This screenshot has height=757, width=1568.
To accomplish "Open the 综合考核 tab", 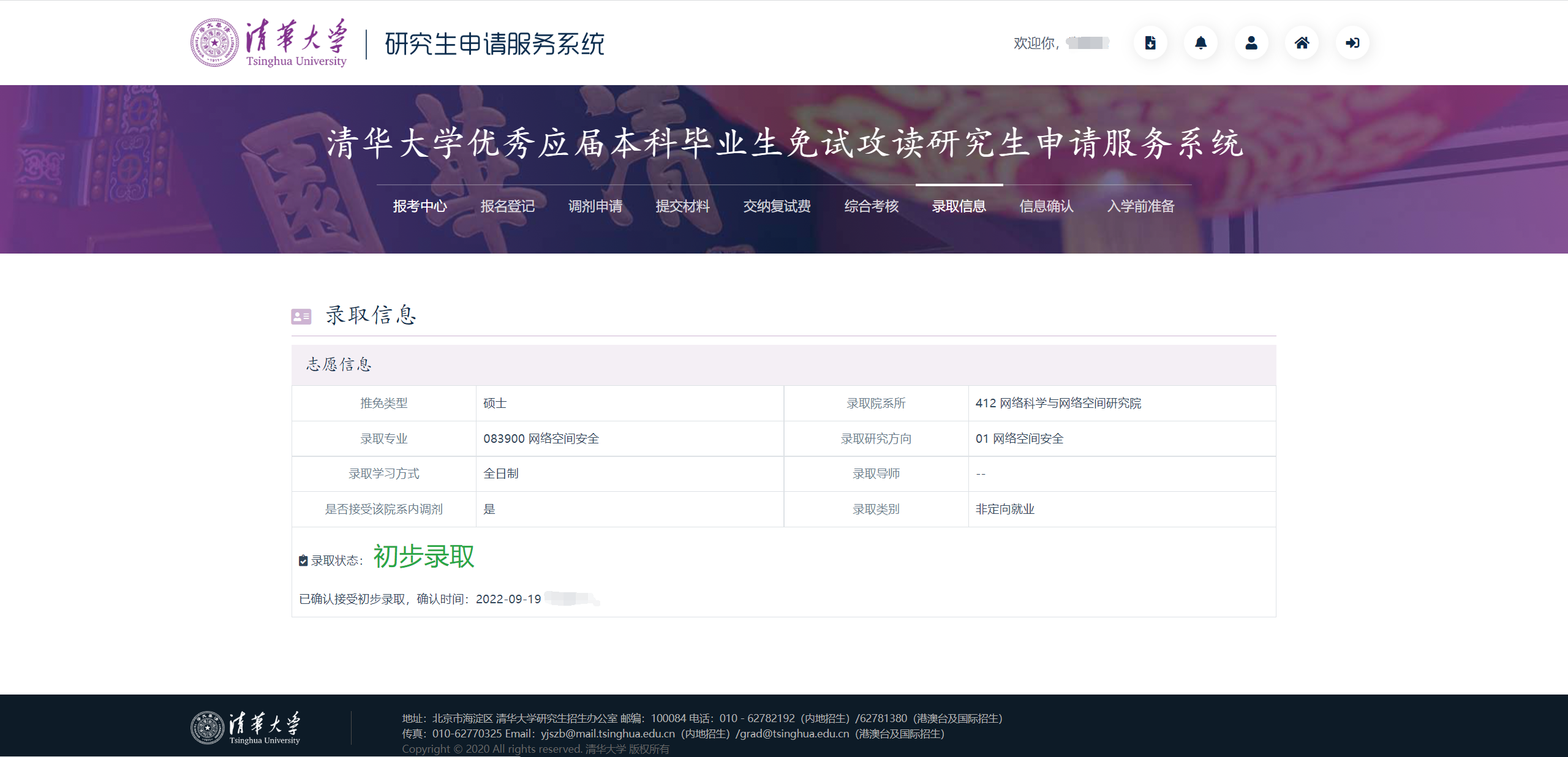I will coord(871,206).
